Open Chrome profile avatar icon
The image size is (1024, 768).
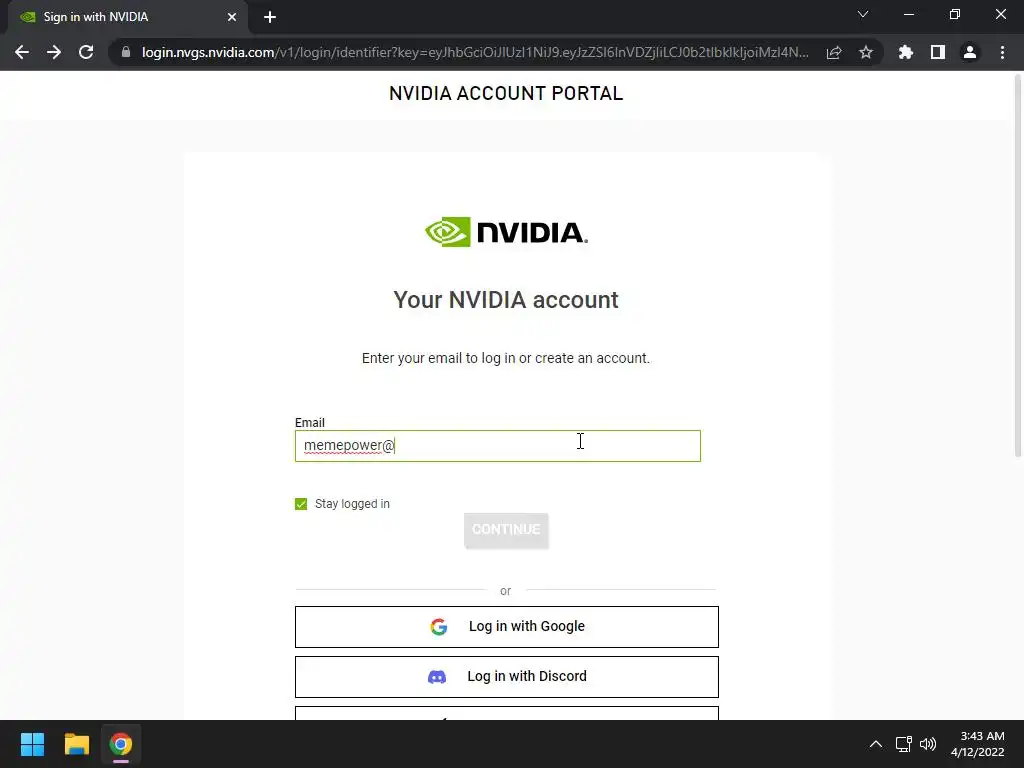(970, 52)
